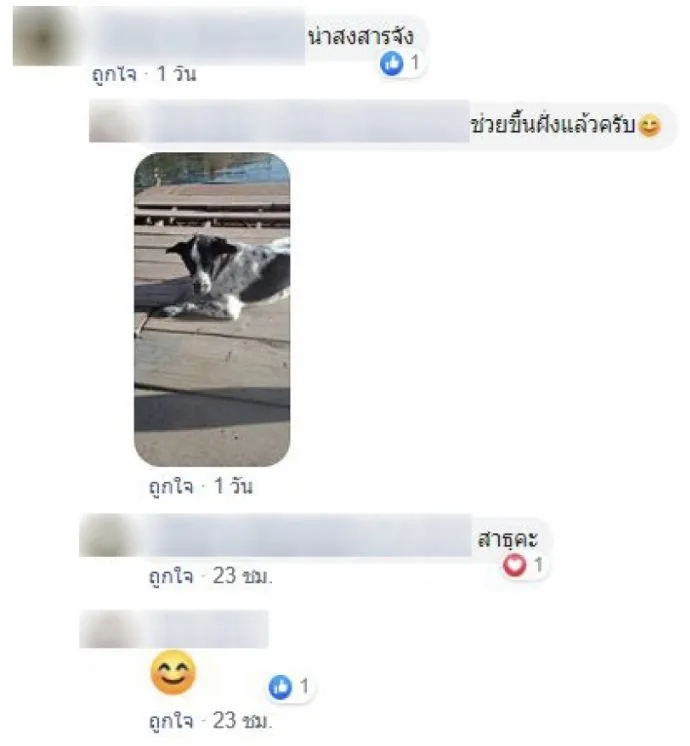Click ถูกใจ under the smiling emoji sticker

coord(171,721)
